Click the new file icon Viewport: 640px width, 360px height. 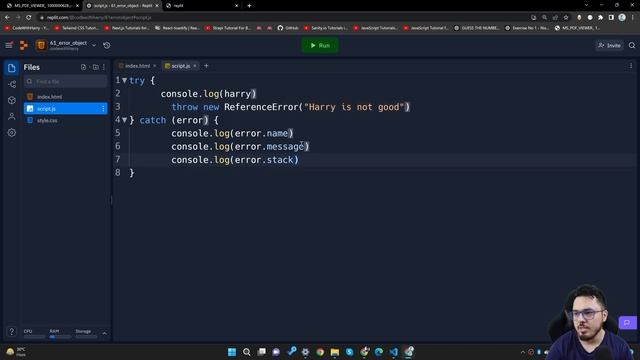click(x=84, y=67)
